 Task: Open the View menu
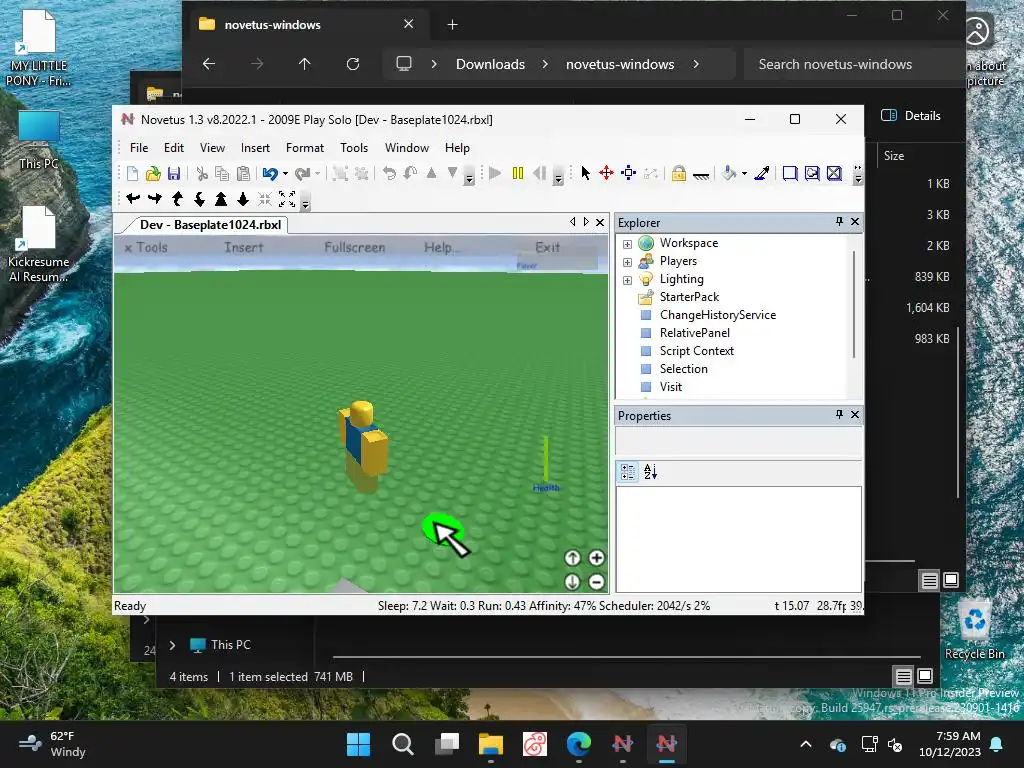point(212,148)
